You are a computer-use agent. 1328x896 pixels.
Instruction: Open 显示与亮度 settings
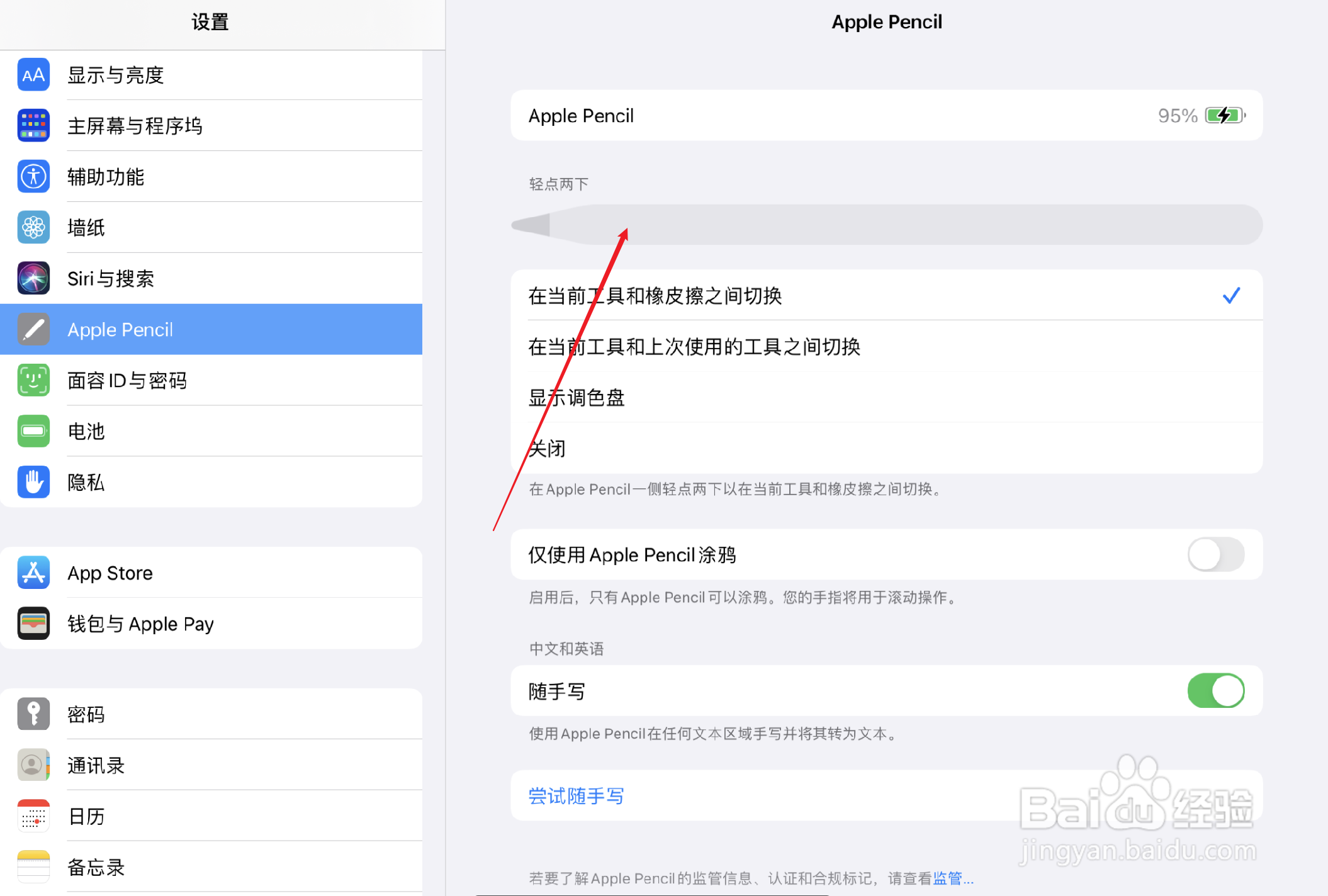point(211,75)
